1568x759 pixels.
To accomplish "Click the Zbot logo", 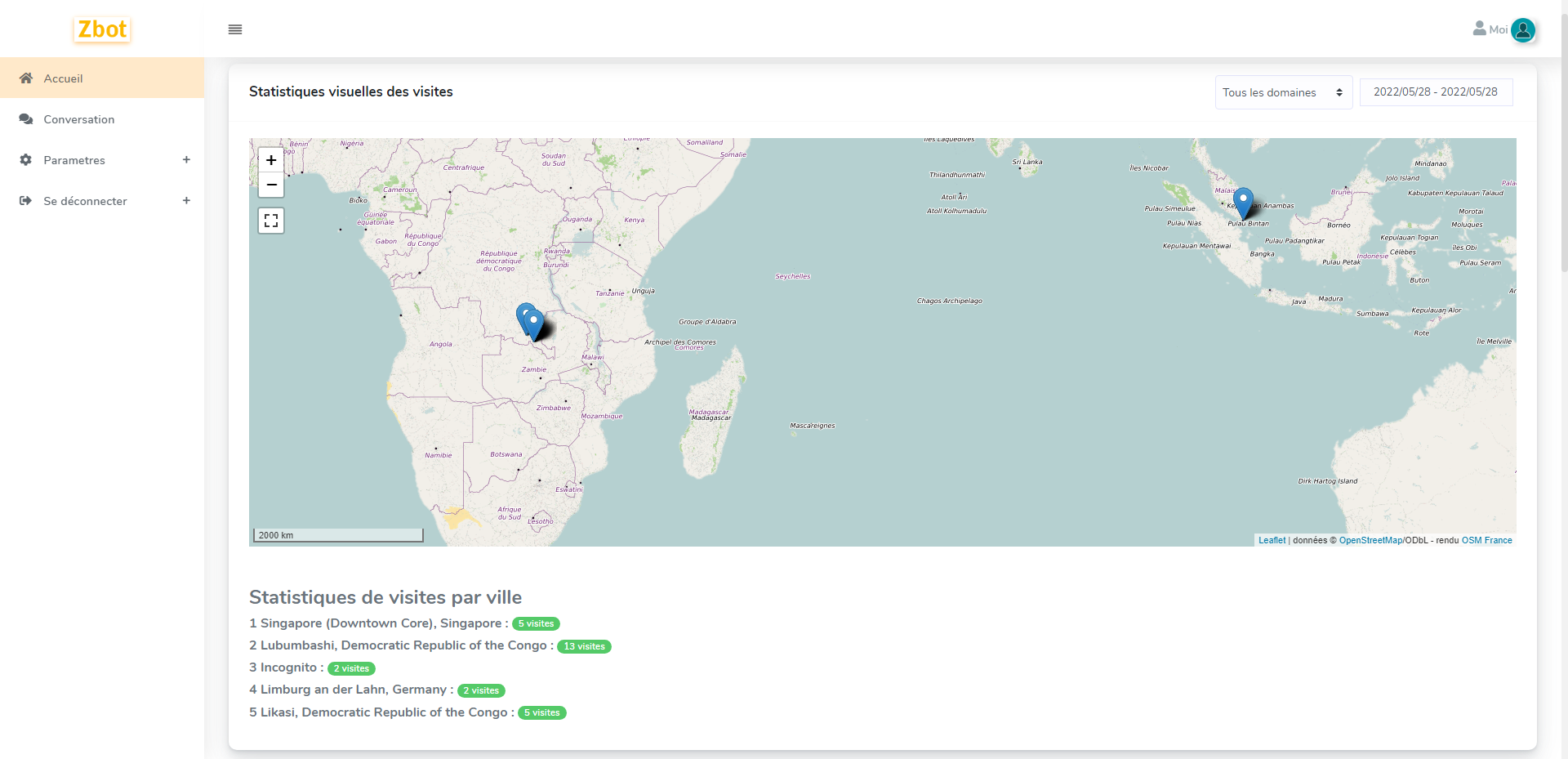I will click(102, 29).
